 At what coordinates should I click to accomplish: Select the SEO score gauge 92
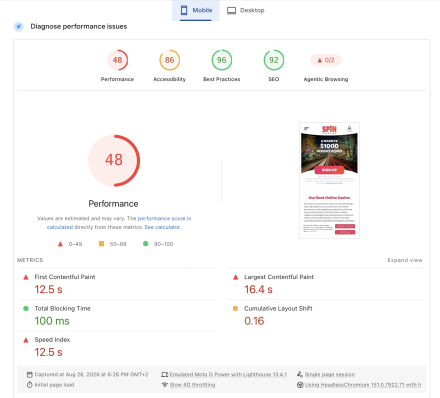(274, 60)
